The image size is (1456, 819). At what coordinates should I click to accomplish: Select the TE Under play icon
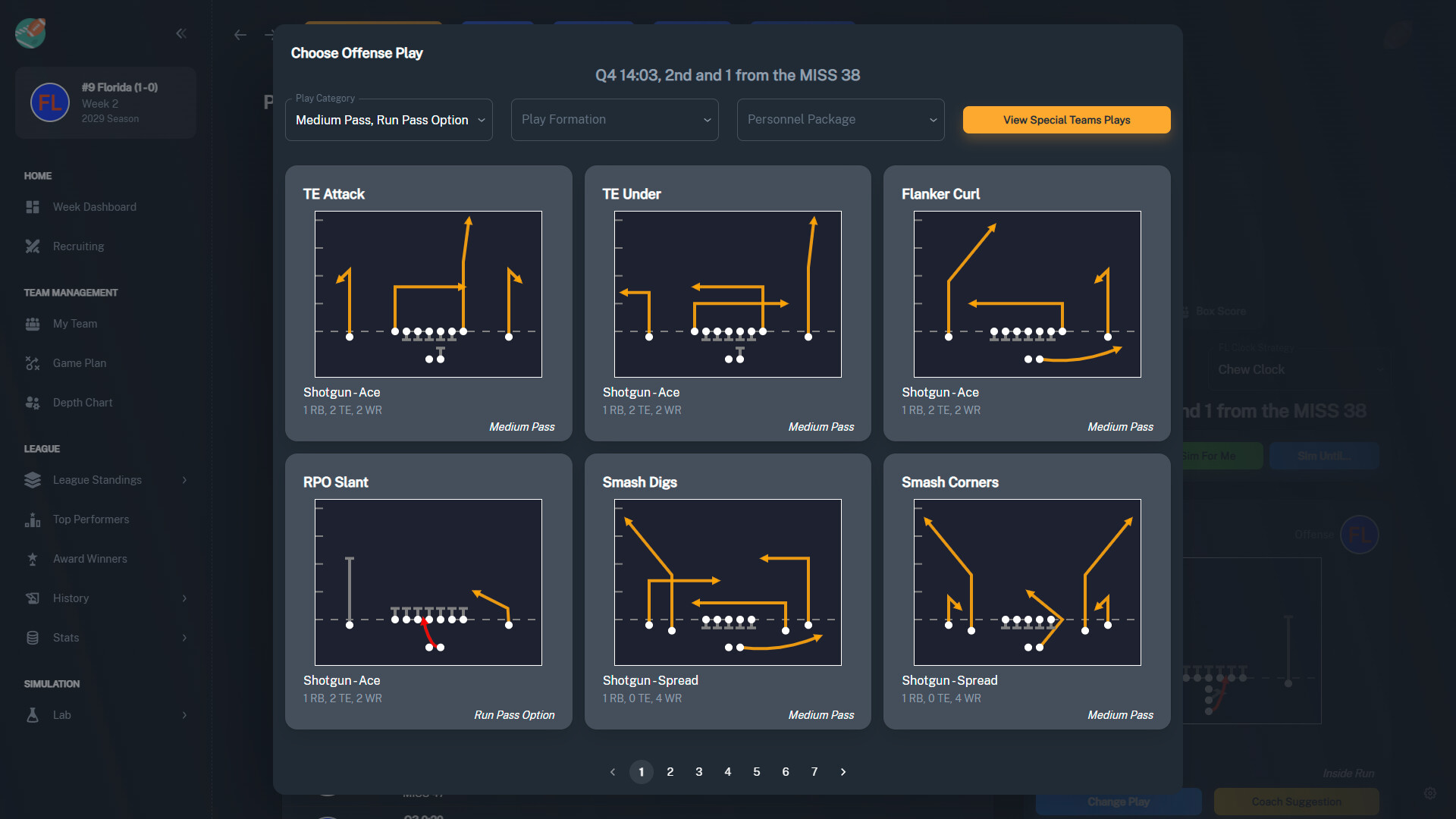(727, 294)
